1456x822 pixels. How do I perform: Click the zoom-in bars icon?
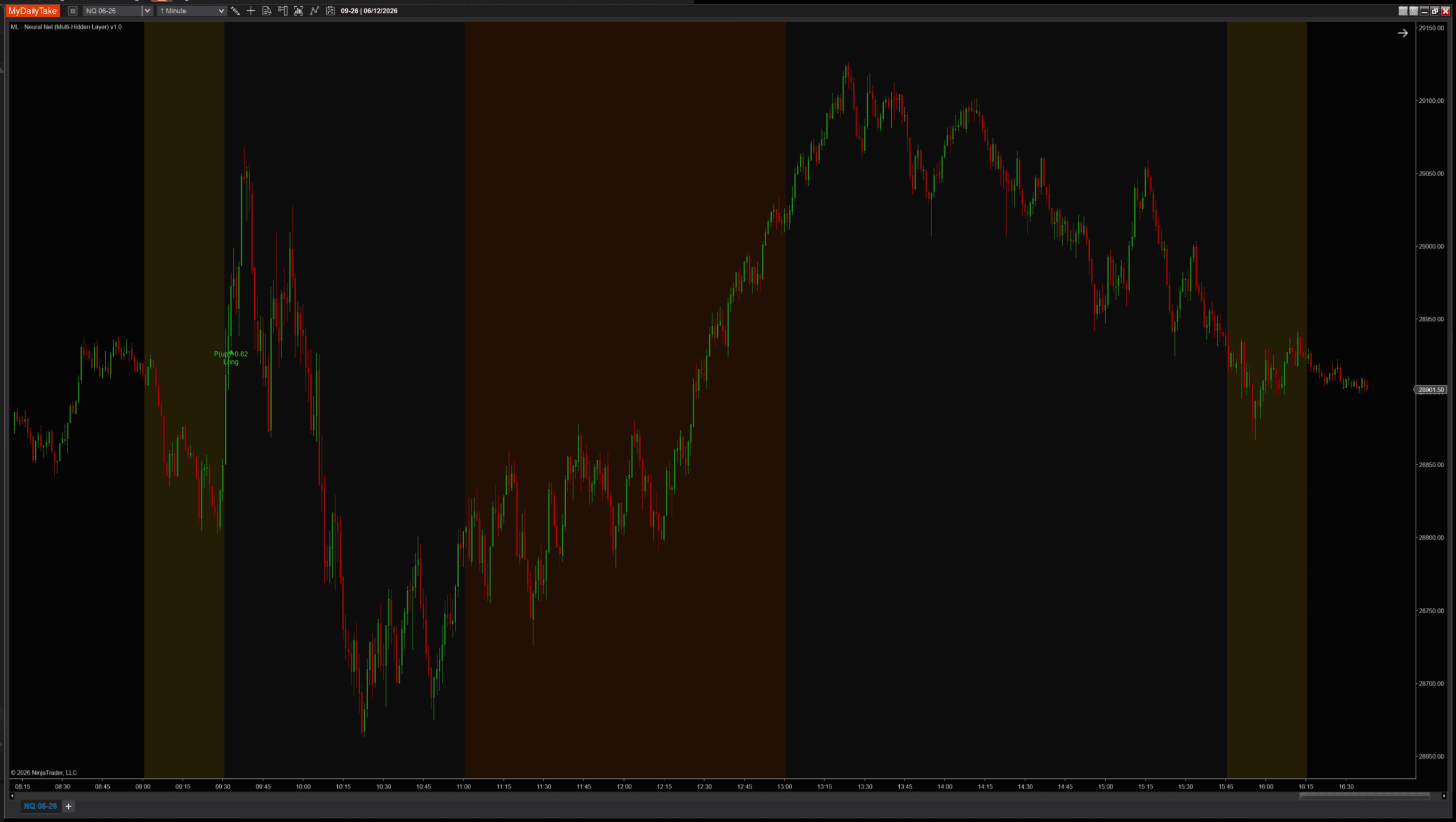(x=299, y=11)
